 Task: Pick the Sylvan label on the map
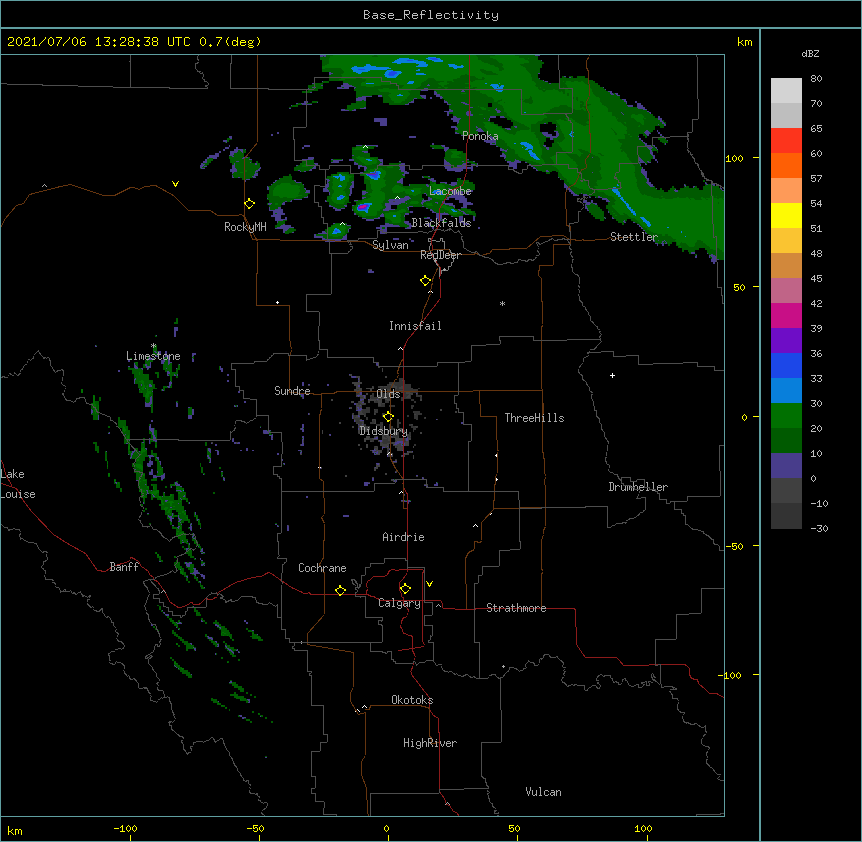pyautogui.click(x=390, y=245)
